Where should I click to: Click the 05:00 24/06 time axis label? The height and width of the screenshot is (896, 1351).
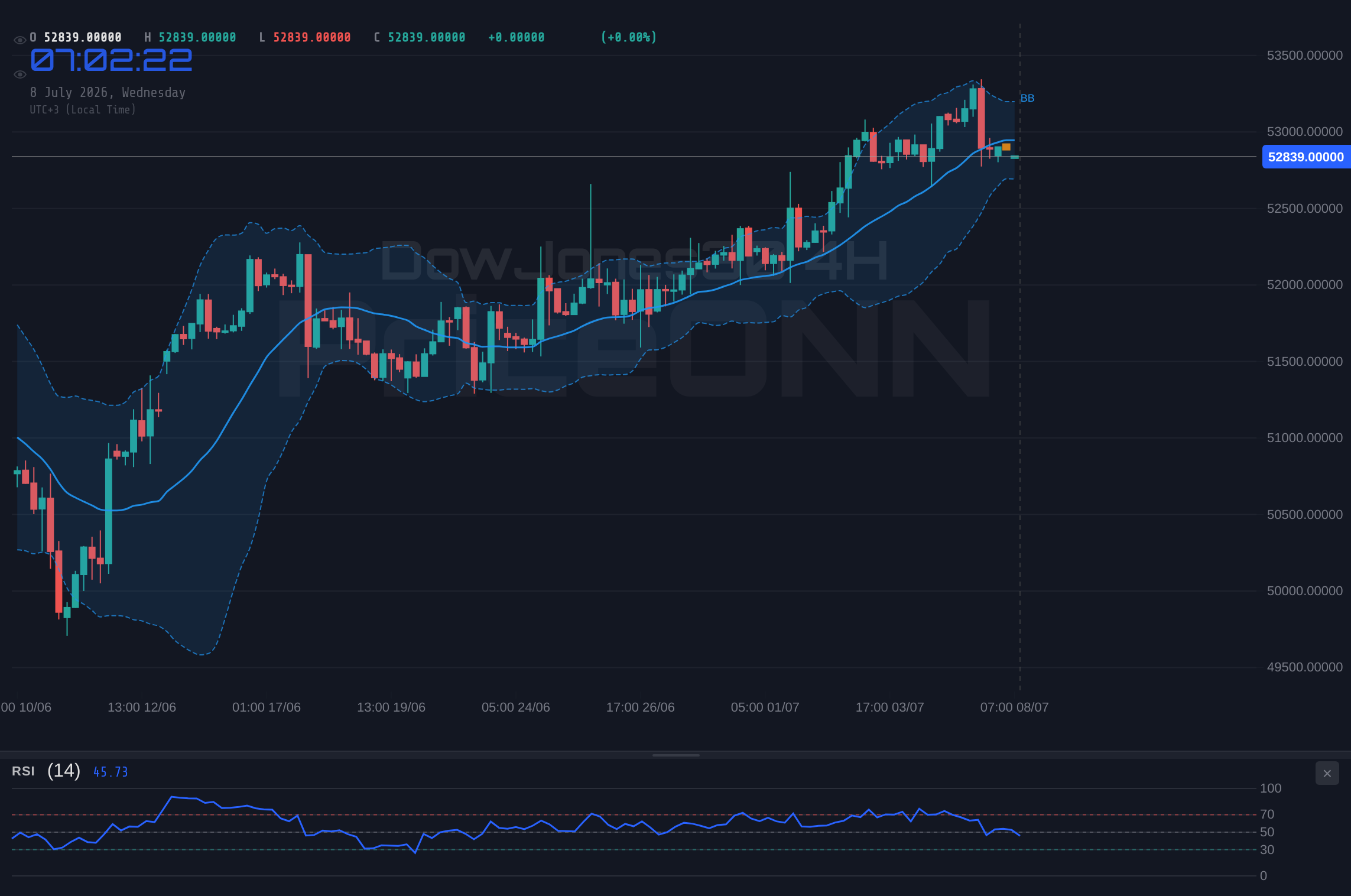(x=516, y=707)
